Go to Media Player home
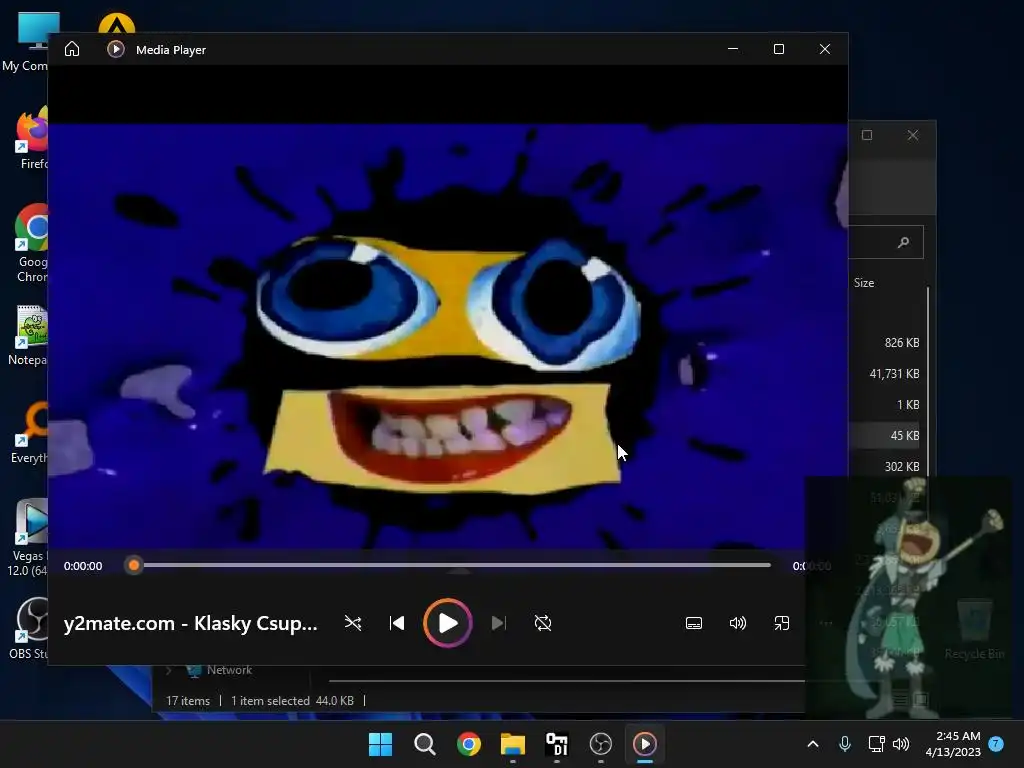Image resolution: width=1024 pixels, height=768 pixels. pyautogui.click(x=72, y=49)
